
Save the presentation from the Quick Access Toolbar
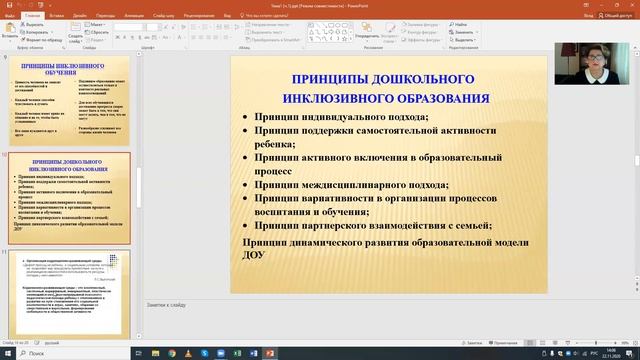point(9,5)
